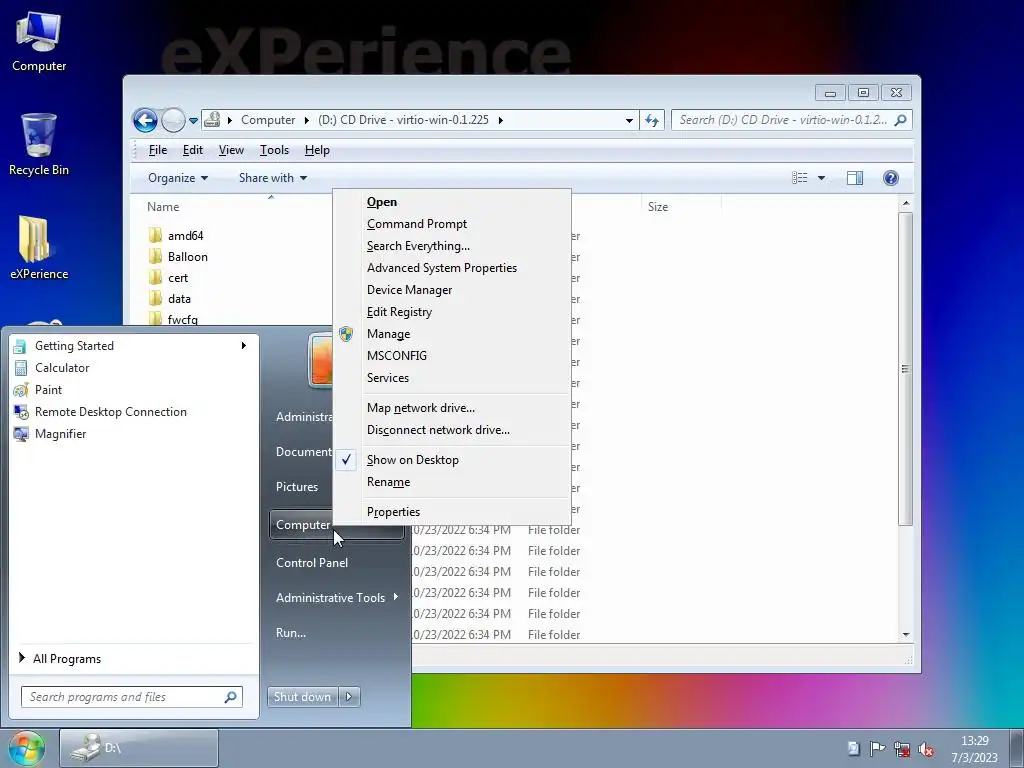The image size is (1024, 768).
Task: Open the view options dropdown arrow
Action: tap(821, 178)
